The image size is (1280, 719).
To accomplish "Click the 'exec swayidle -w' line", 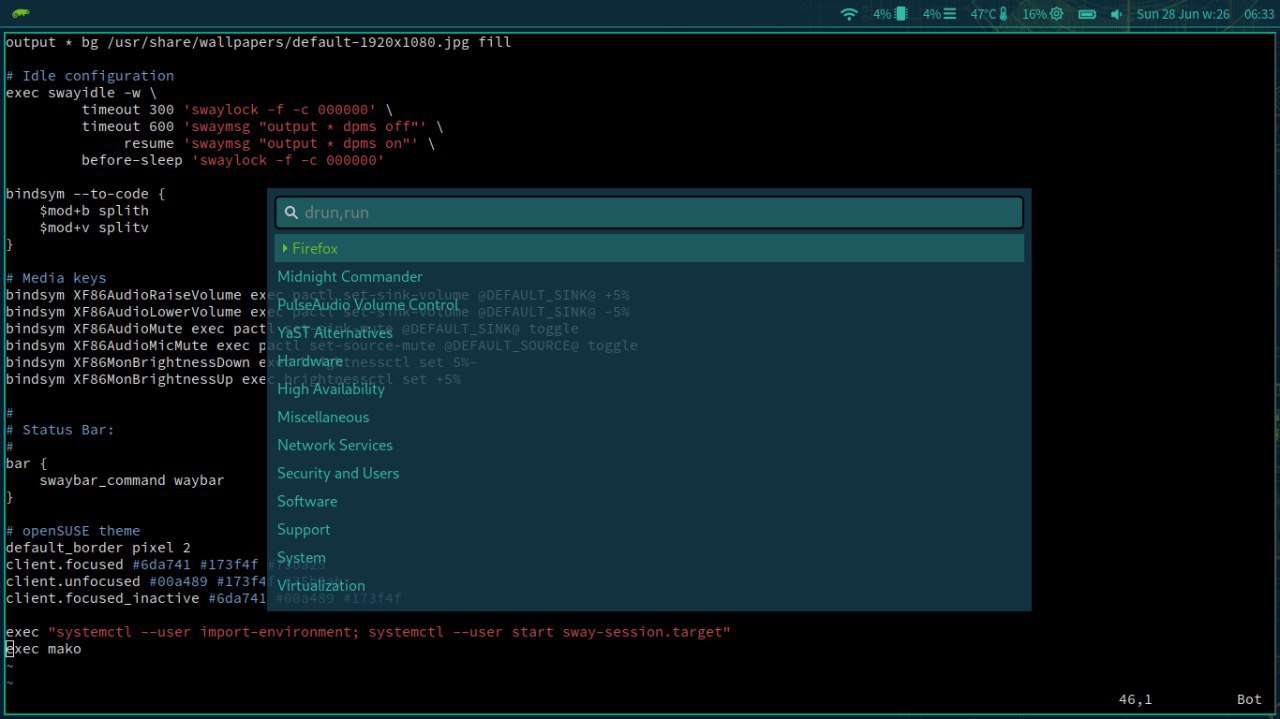I will coord(81,93).
